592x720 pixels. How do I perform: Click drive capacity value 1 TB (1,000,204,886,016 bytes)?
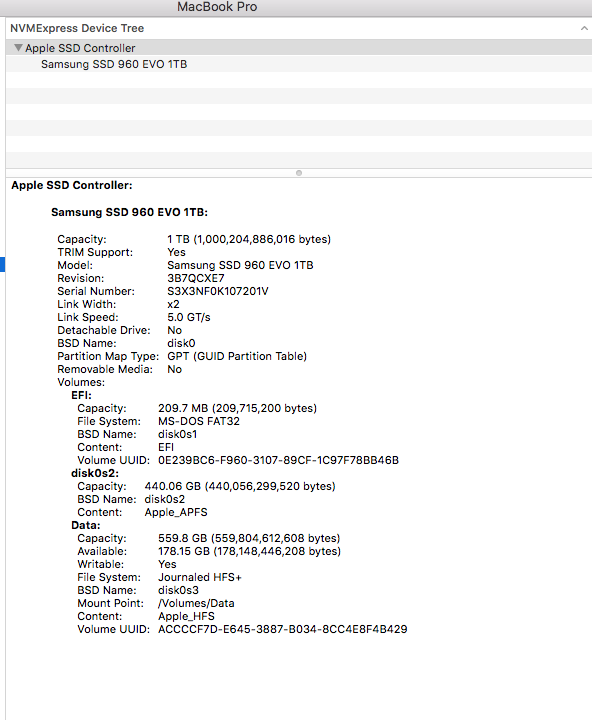[249, 239]
